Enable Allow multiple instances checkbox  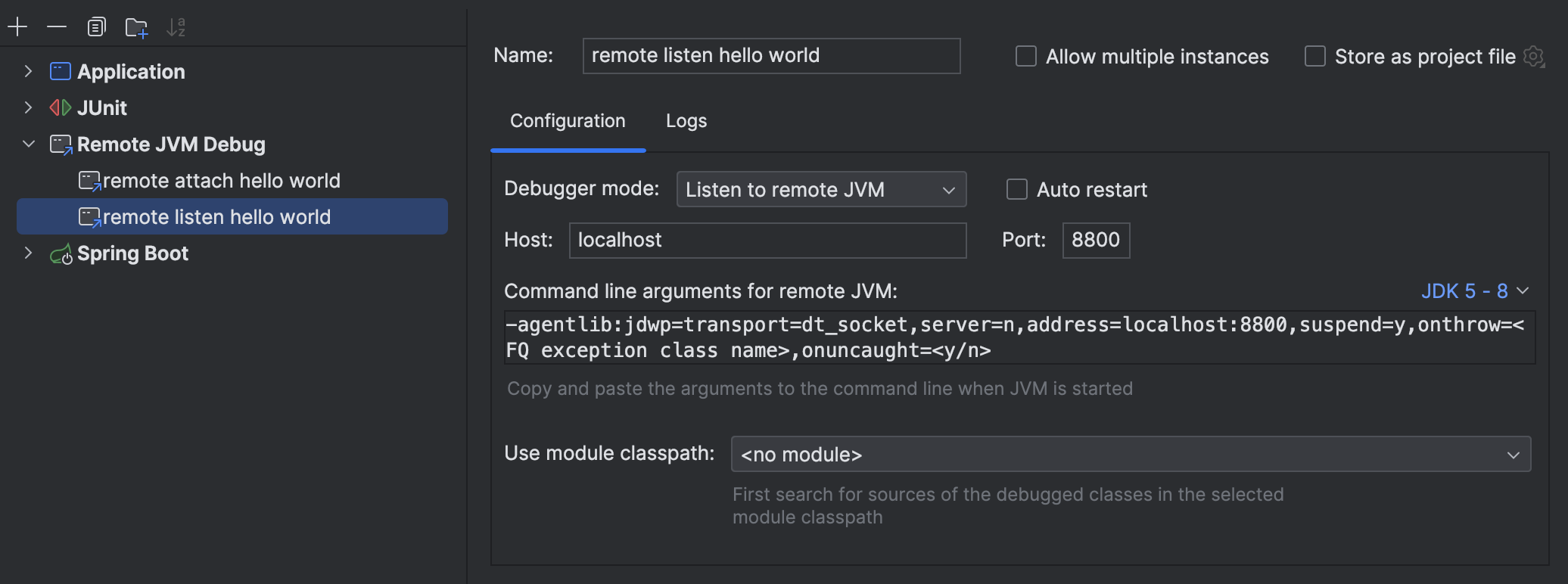pos(1025,57)
